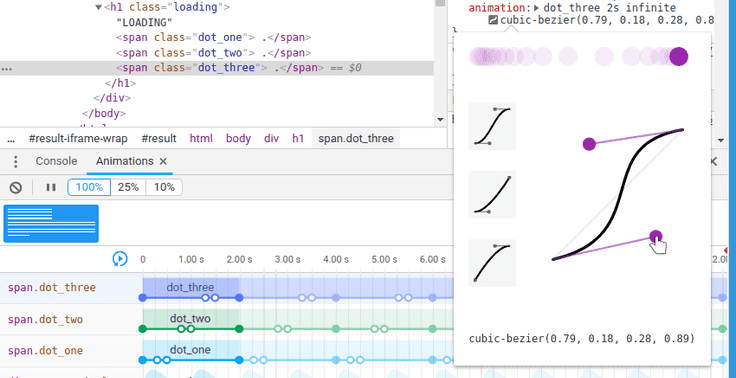Click the Styles pane scrollbar down arrow
736x378 pixels.
click(721, 140)
